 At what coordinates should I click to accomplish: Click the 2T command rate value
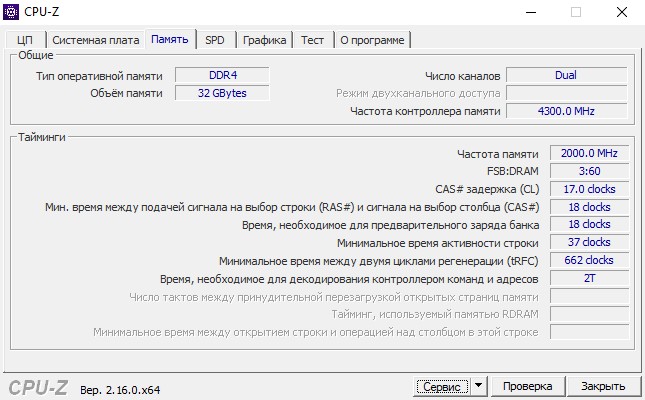click(589, 278)
